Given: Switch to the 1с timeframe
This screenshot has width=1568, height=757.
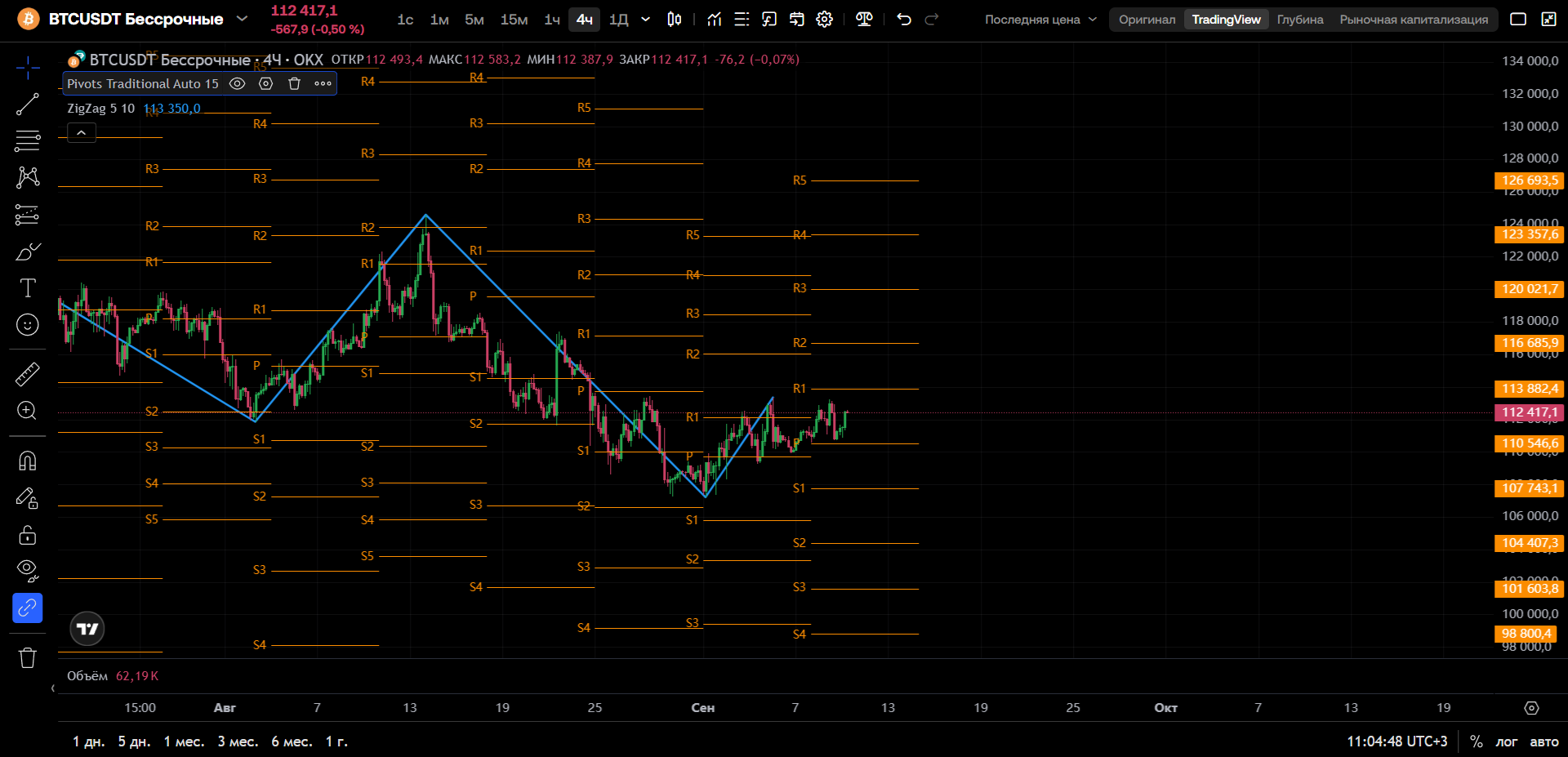Looking at the screenshot, I should (x=405, y=20).
